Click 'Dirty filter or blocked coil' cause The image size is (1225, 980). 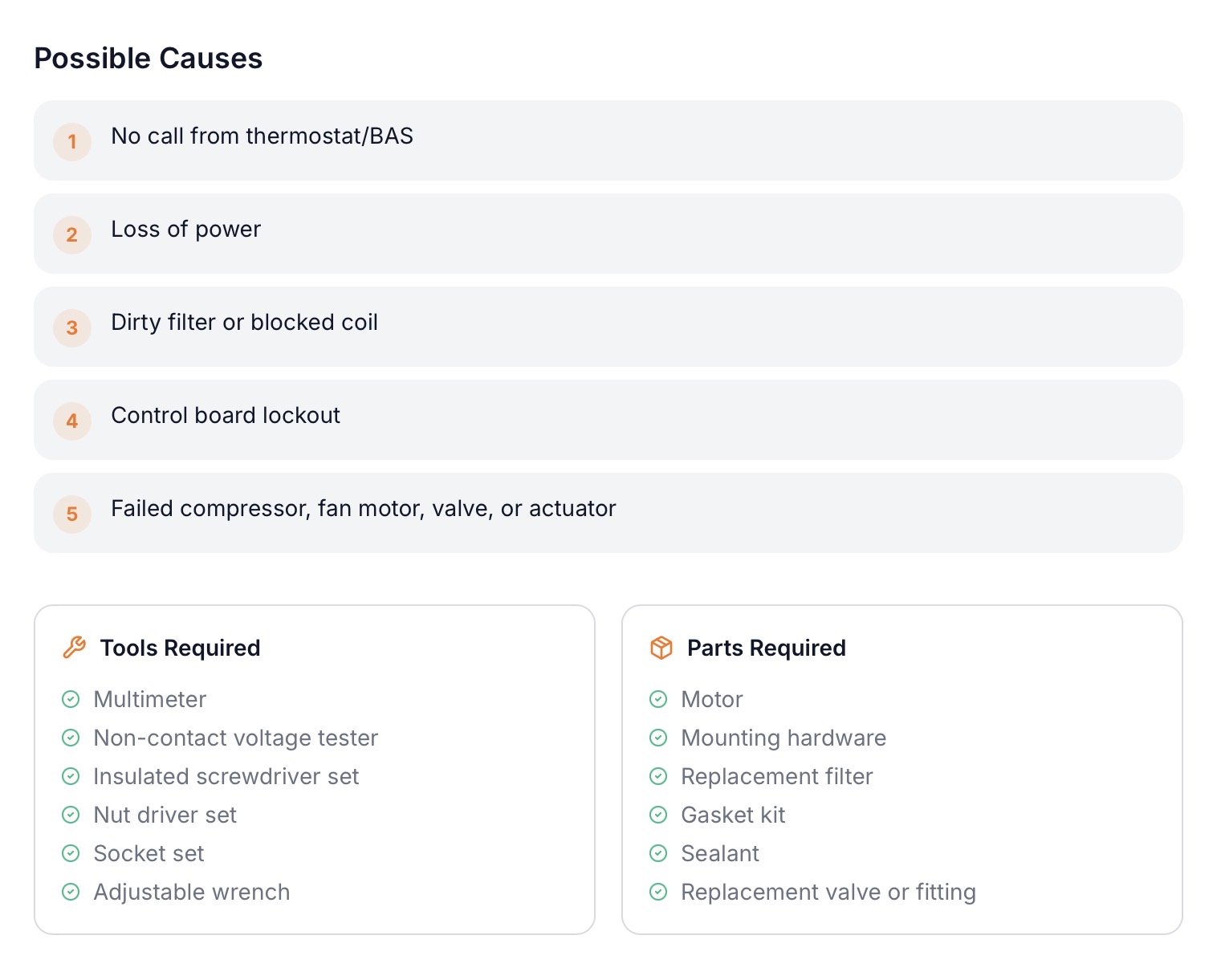(x=244, y=323)
